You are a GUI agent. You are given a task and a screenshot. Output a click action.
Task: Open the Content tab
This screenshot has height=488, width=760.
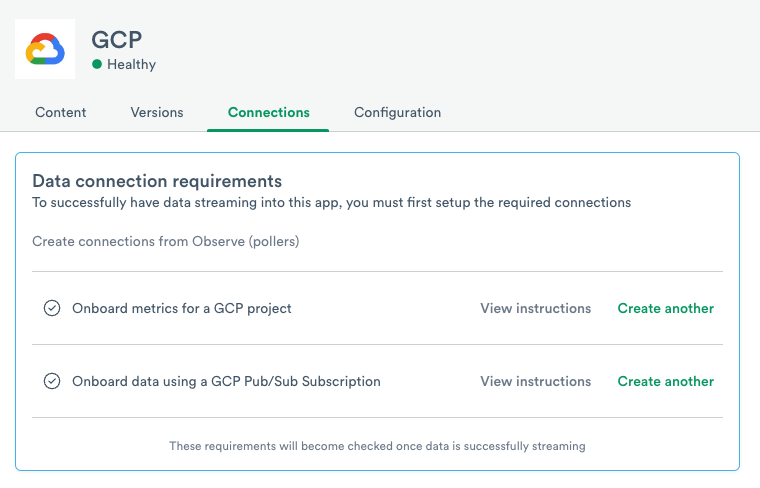[x=61, y=112]
